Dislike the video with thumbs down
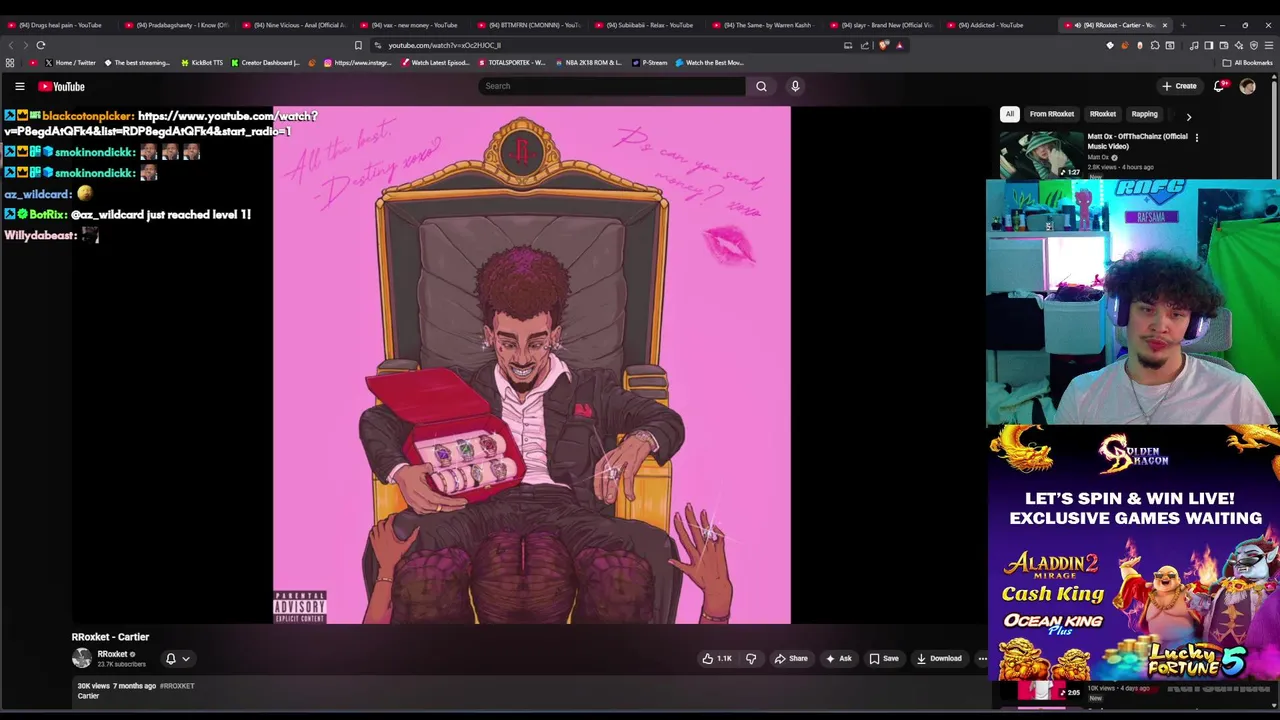 751,658
